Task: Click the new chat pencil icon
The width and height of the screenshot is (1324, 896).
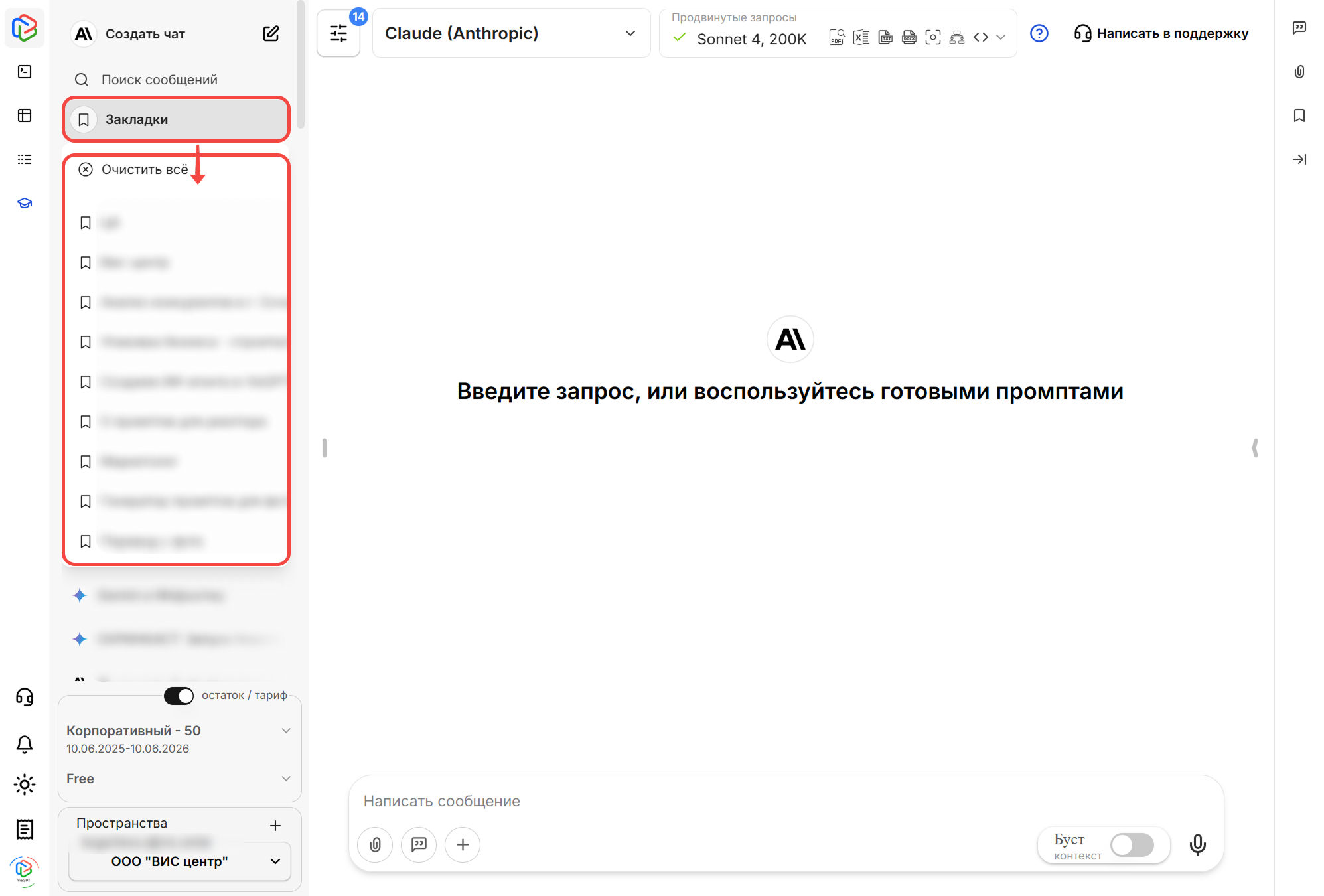Action: pos(271,34)
